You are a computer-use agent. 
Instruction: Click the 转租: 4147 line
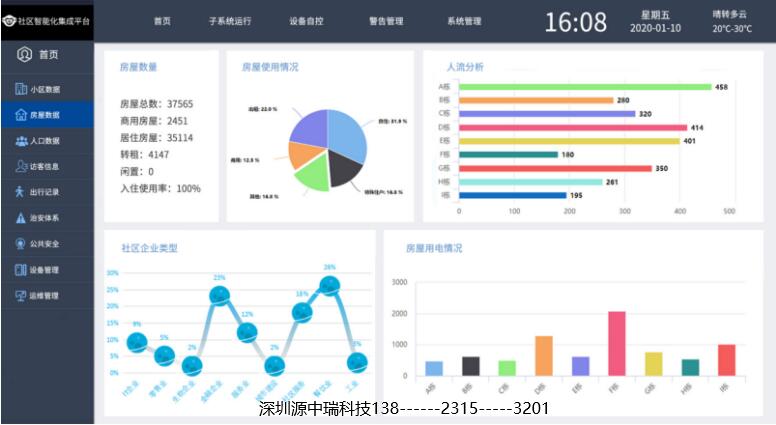[145, 154]
